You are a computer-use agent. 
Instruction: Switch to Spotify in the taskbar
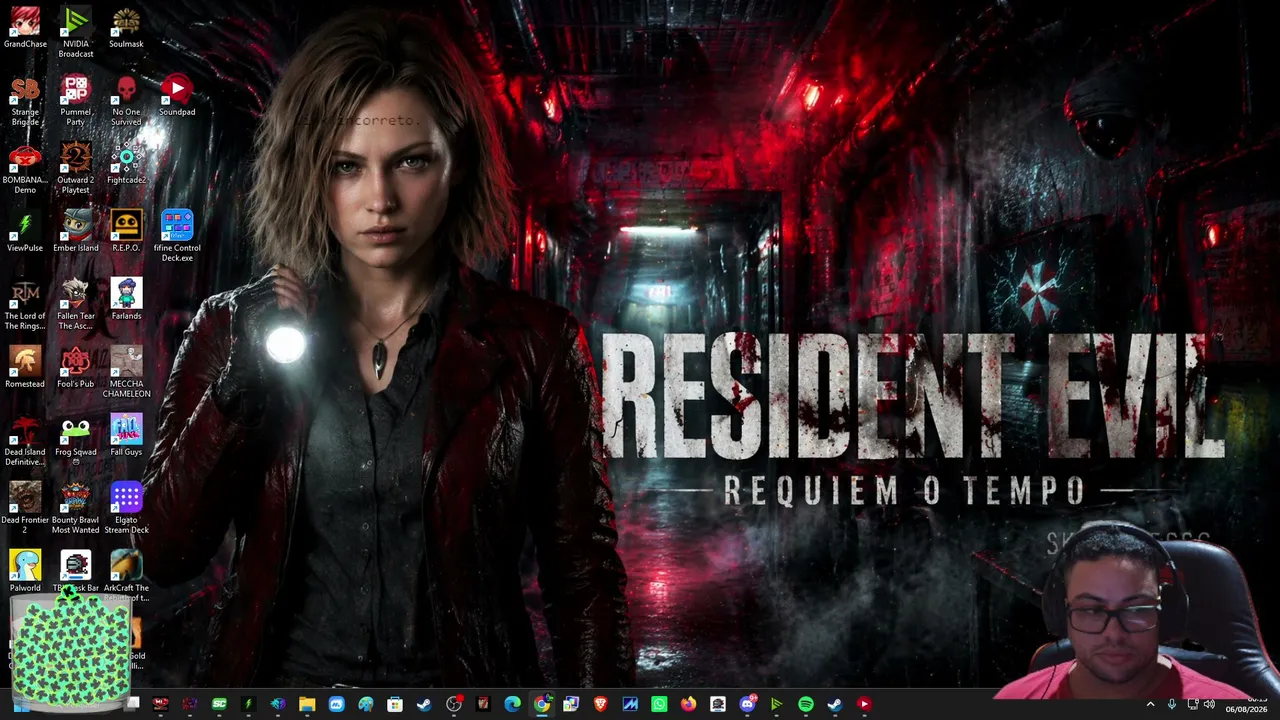point(806,704)
